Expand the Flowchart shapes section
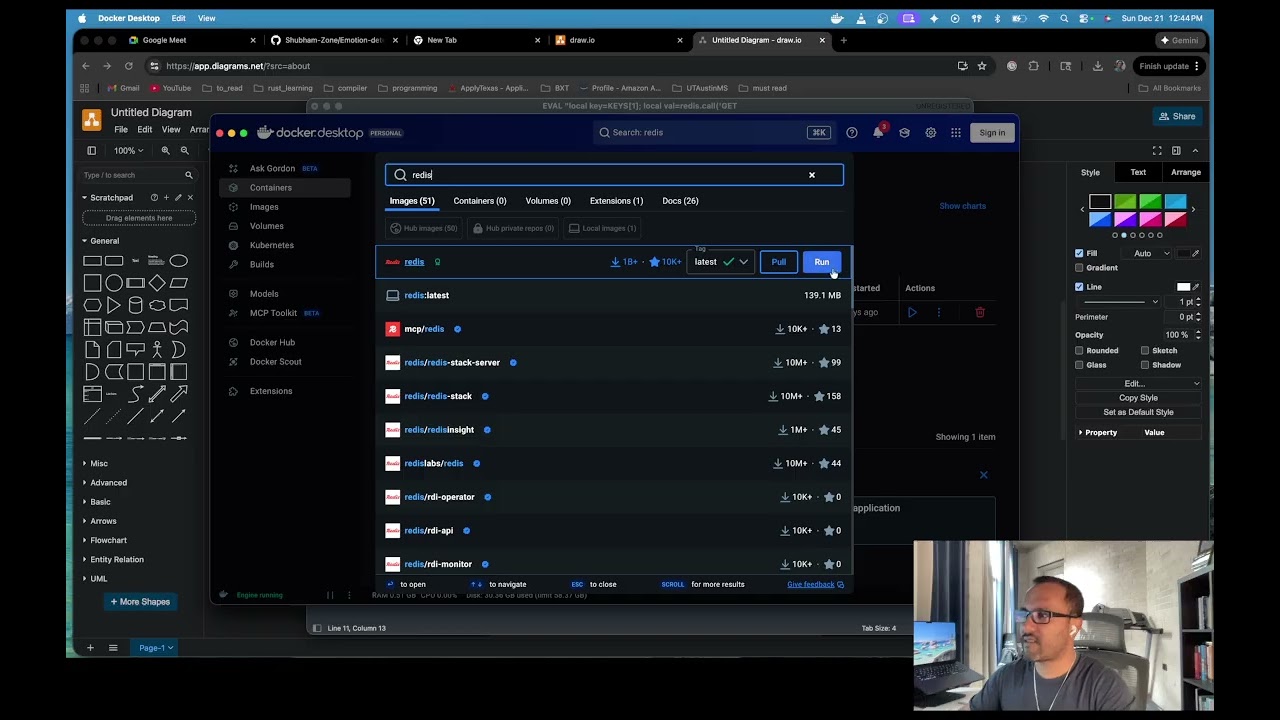Image resolution: width=1280 pixels, height=720 pixels. [108, 540]
